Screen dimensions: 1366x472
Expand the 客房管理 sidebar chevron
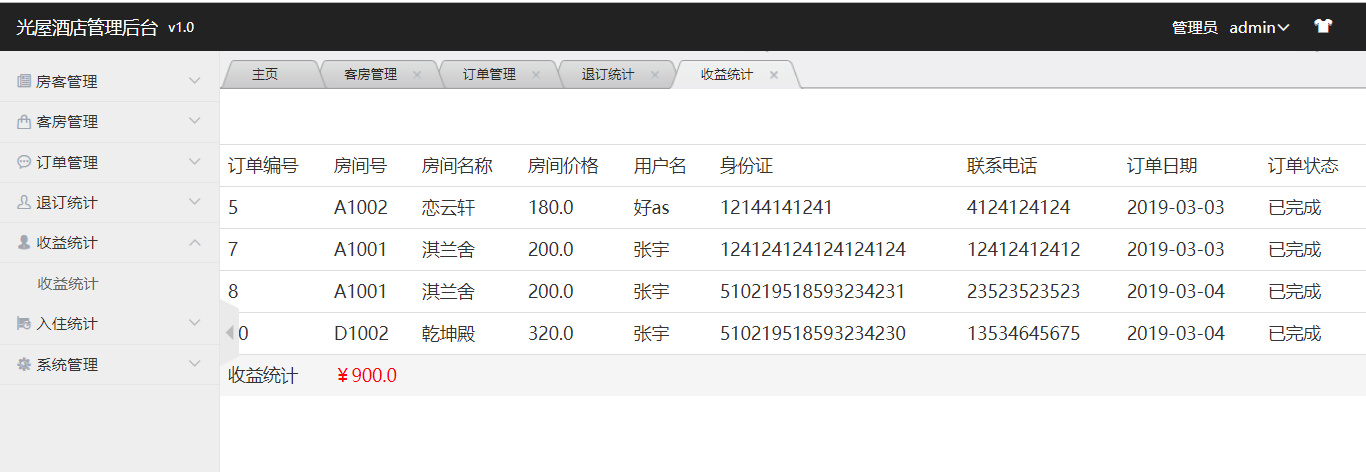click(195, 121)
